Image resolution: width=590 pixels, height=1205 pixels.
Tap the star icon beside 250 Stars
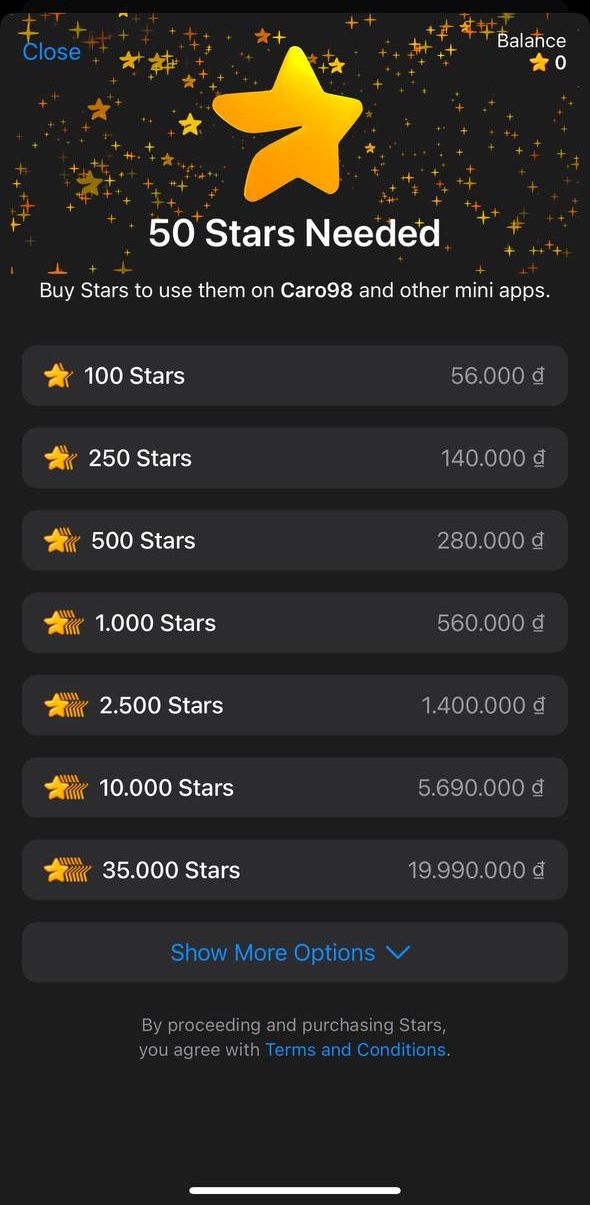tap(61, 458)
